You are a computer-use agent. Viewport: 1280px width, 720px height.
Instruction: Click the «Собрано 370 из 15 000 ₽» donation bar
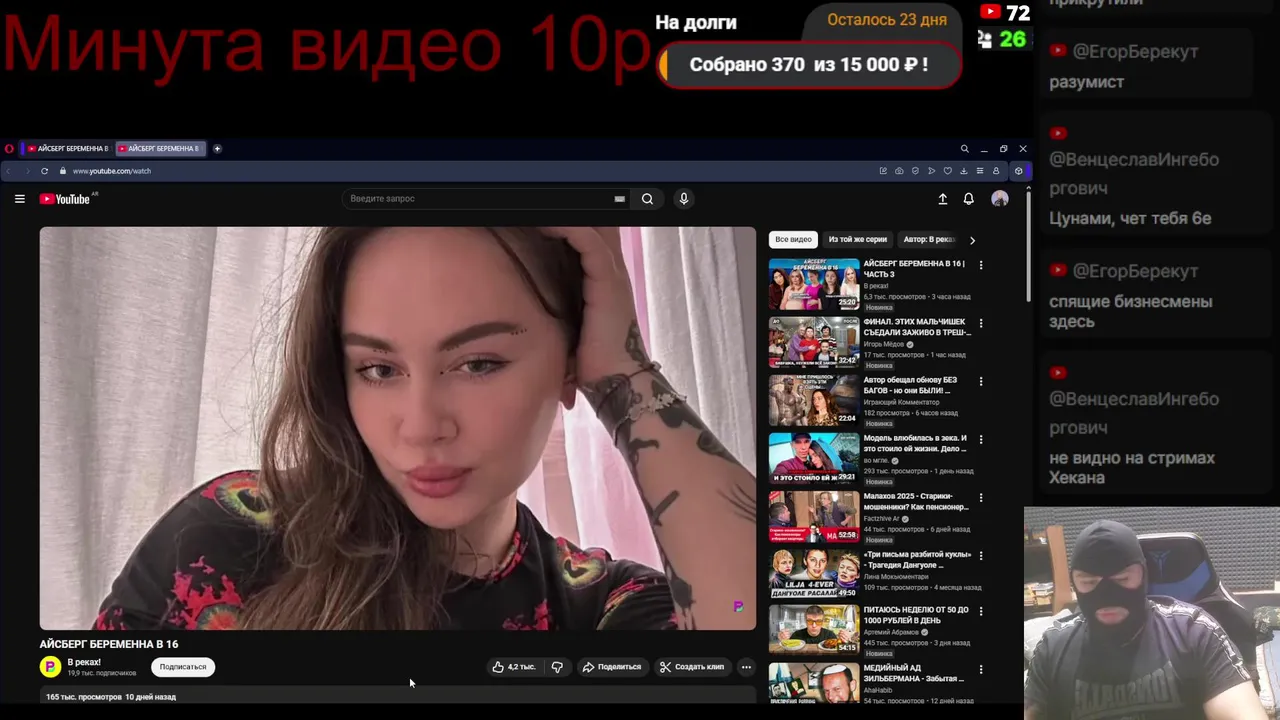pyautogui.click(x=810, y=65)
